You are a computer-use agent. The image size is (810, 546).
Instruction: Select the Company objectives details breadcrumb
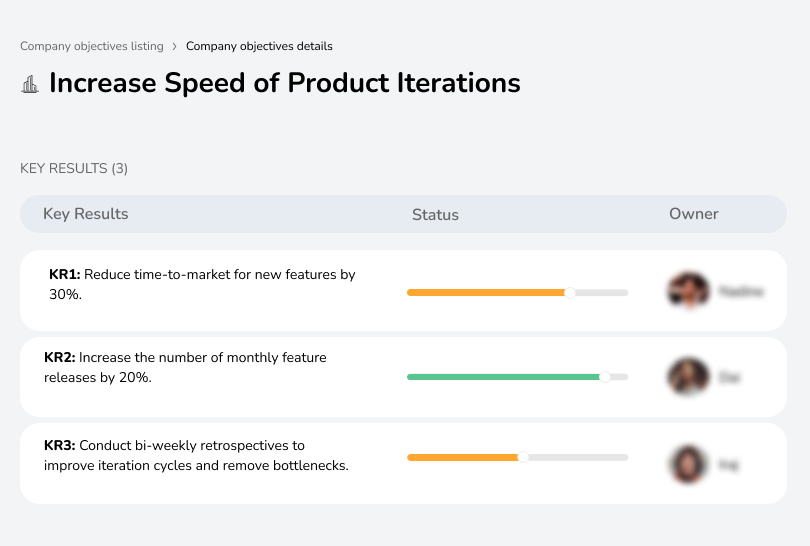[x=259, y=46]
